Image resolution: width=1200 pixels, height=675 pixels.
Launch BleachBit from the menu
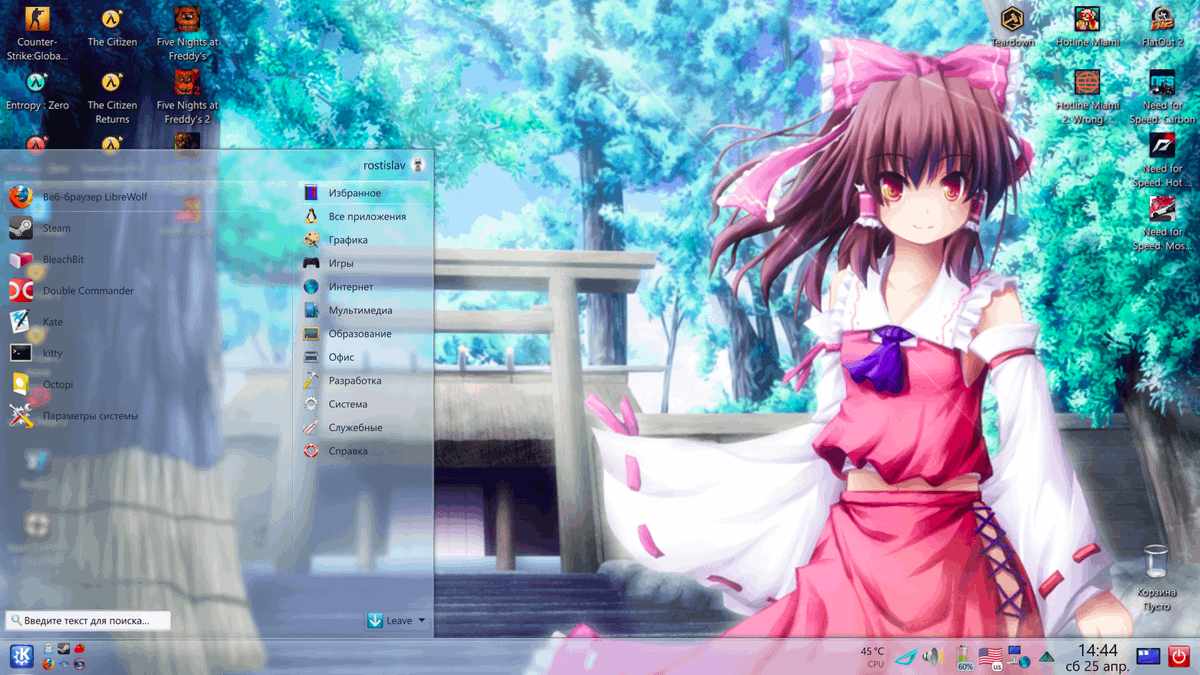[x=67, y=259]
